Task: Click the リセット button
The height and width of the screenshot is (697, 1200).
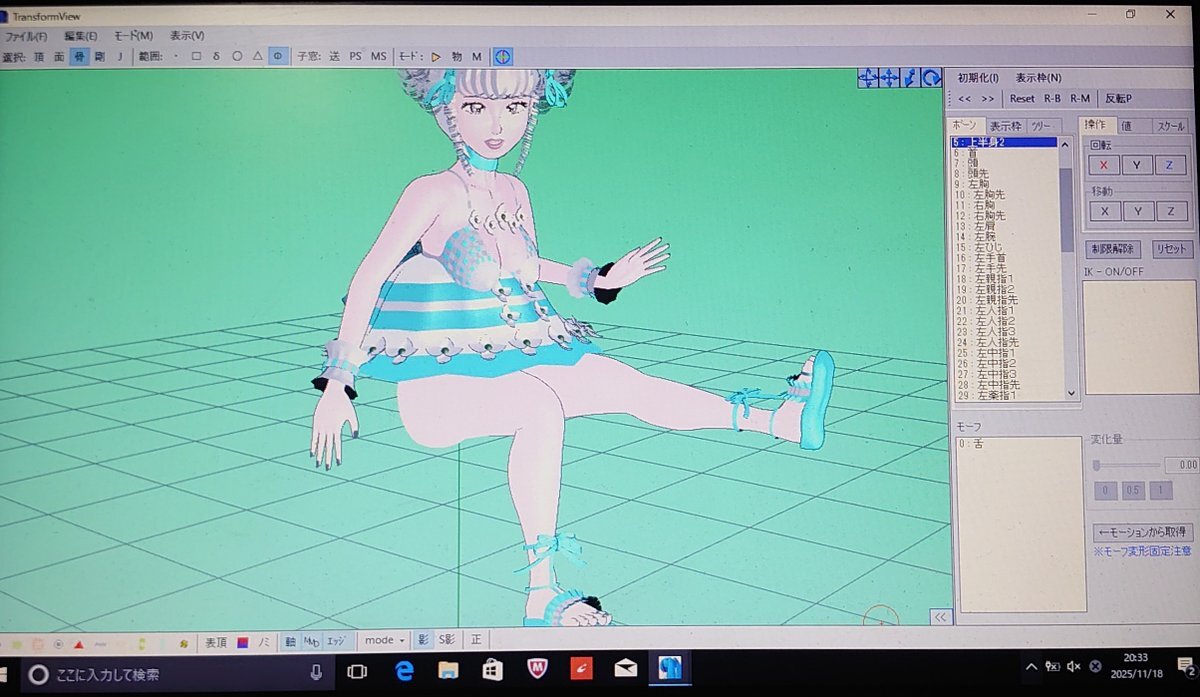Action: point(1171,249)
